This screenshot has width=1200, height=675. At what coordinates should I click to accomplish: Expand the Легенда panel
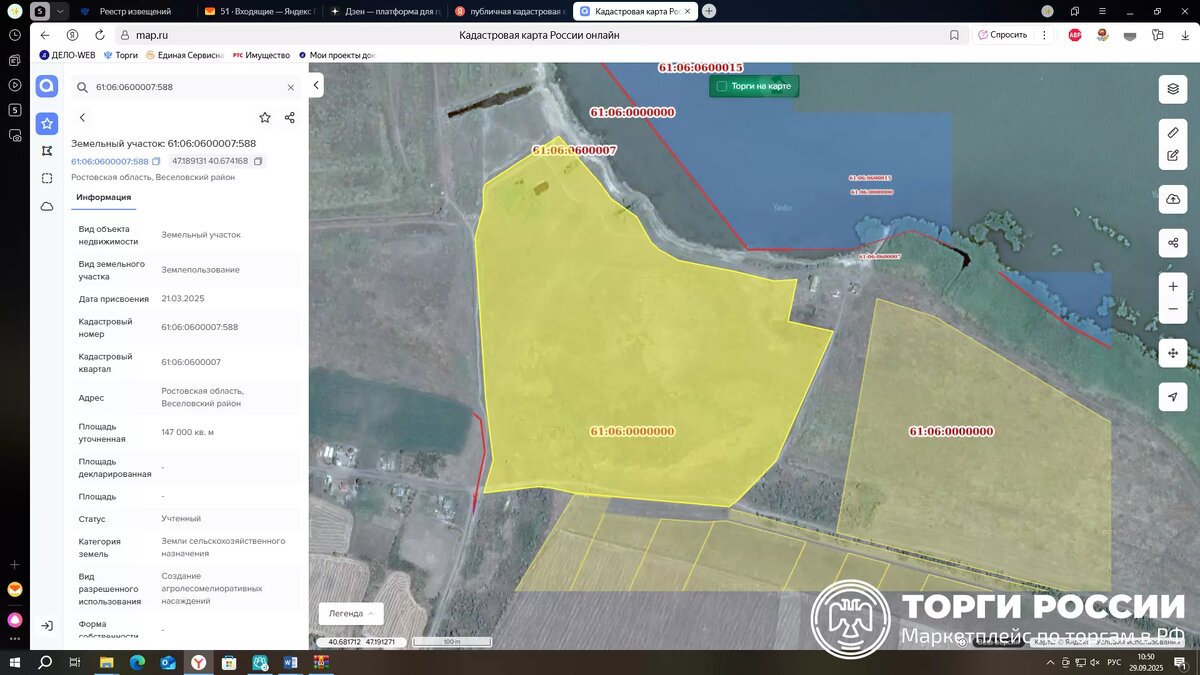tap(351, 614)
